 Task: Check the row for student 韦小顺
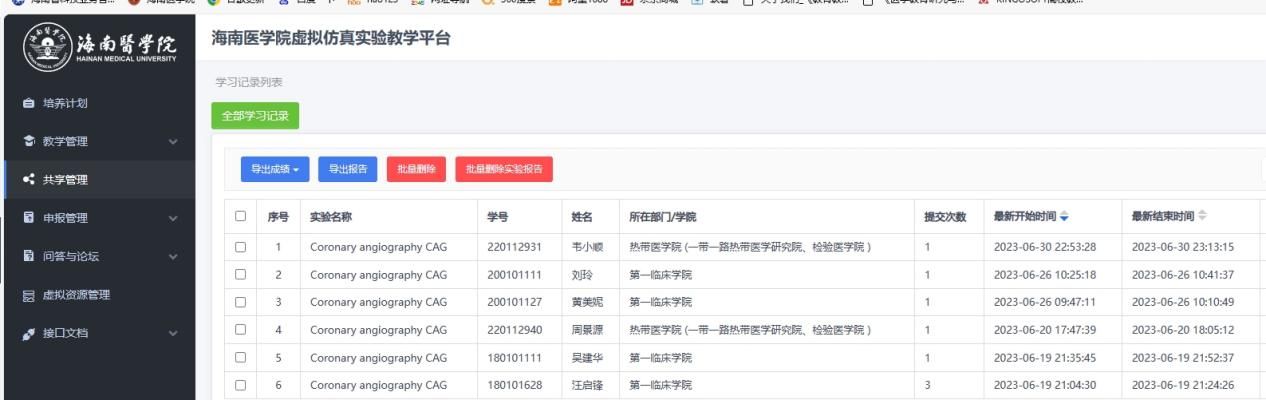(240, 247)
